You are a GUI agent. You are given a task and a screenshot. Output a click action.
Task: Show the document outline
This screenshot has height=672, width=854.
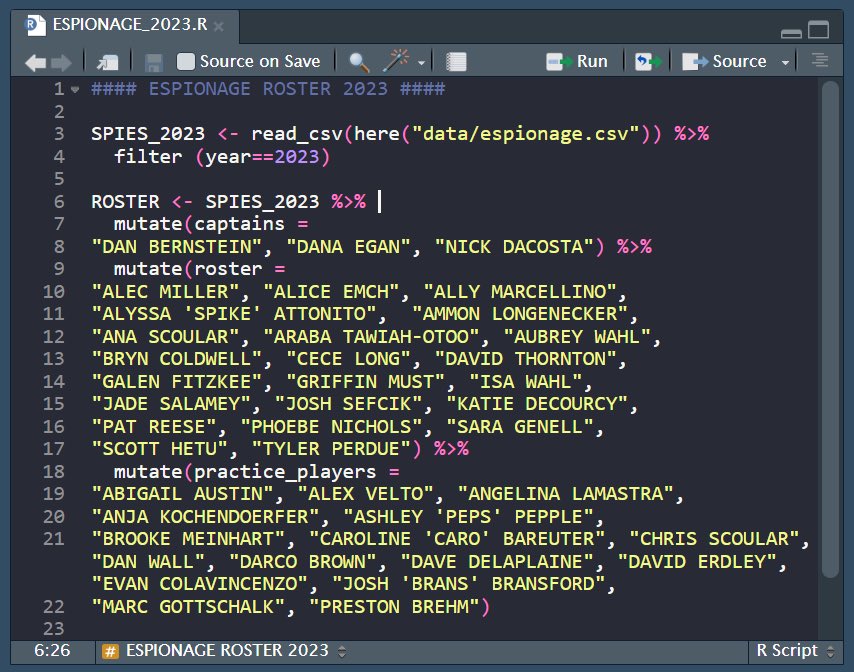tap(820, 60)
